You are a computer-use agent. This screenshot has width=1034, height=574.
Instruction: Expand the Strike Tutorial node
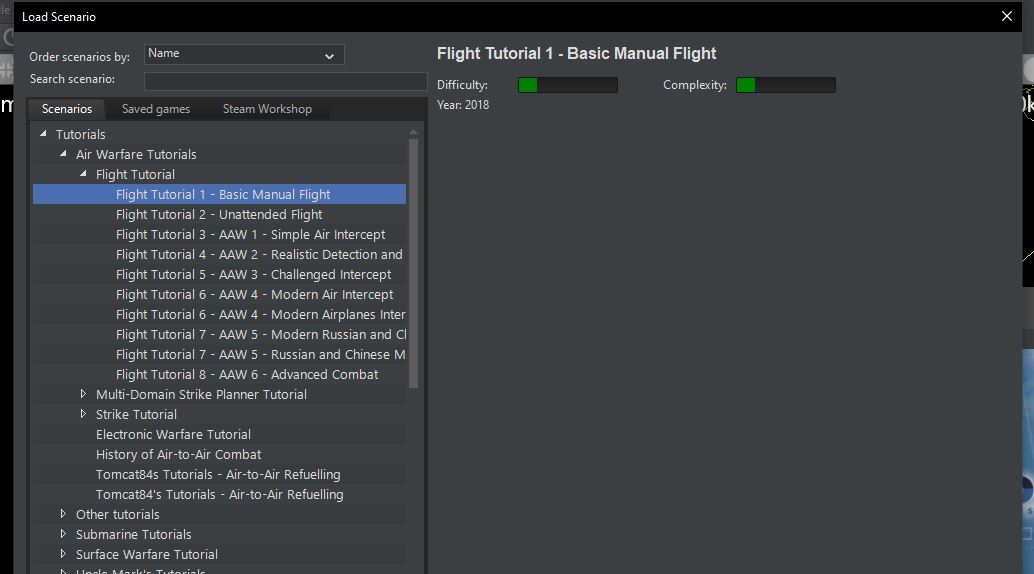[x=84, y=414]
